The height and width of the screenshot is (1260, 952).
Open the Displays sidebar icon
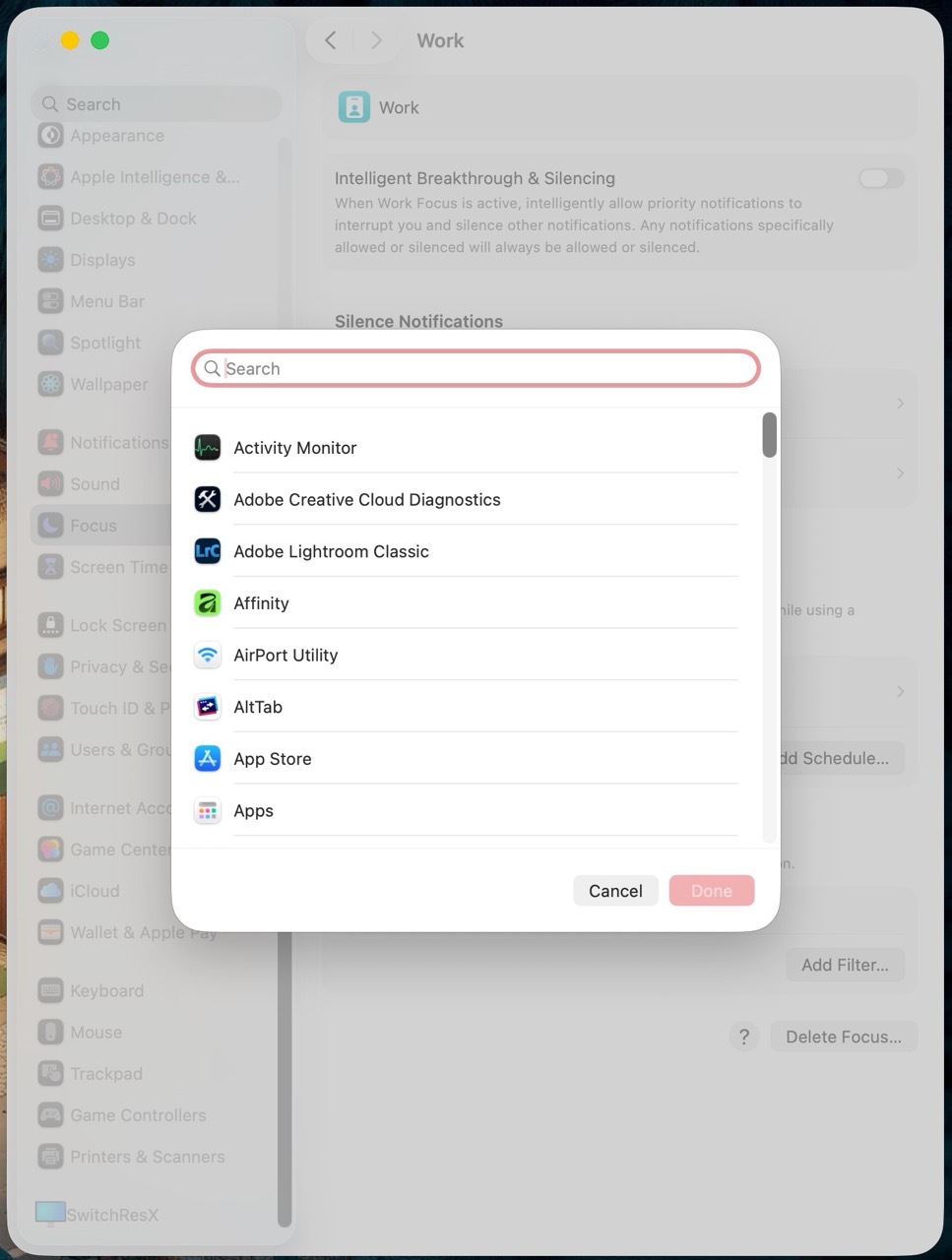50,260
